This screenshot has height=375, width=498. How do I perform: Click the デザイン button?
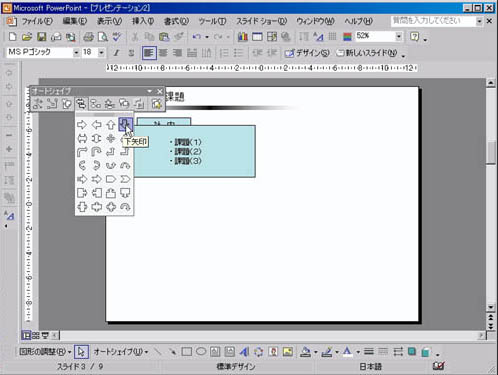coord(307,53)
